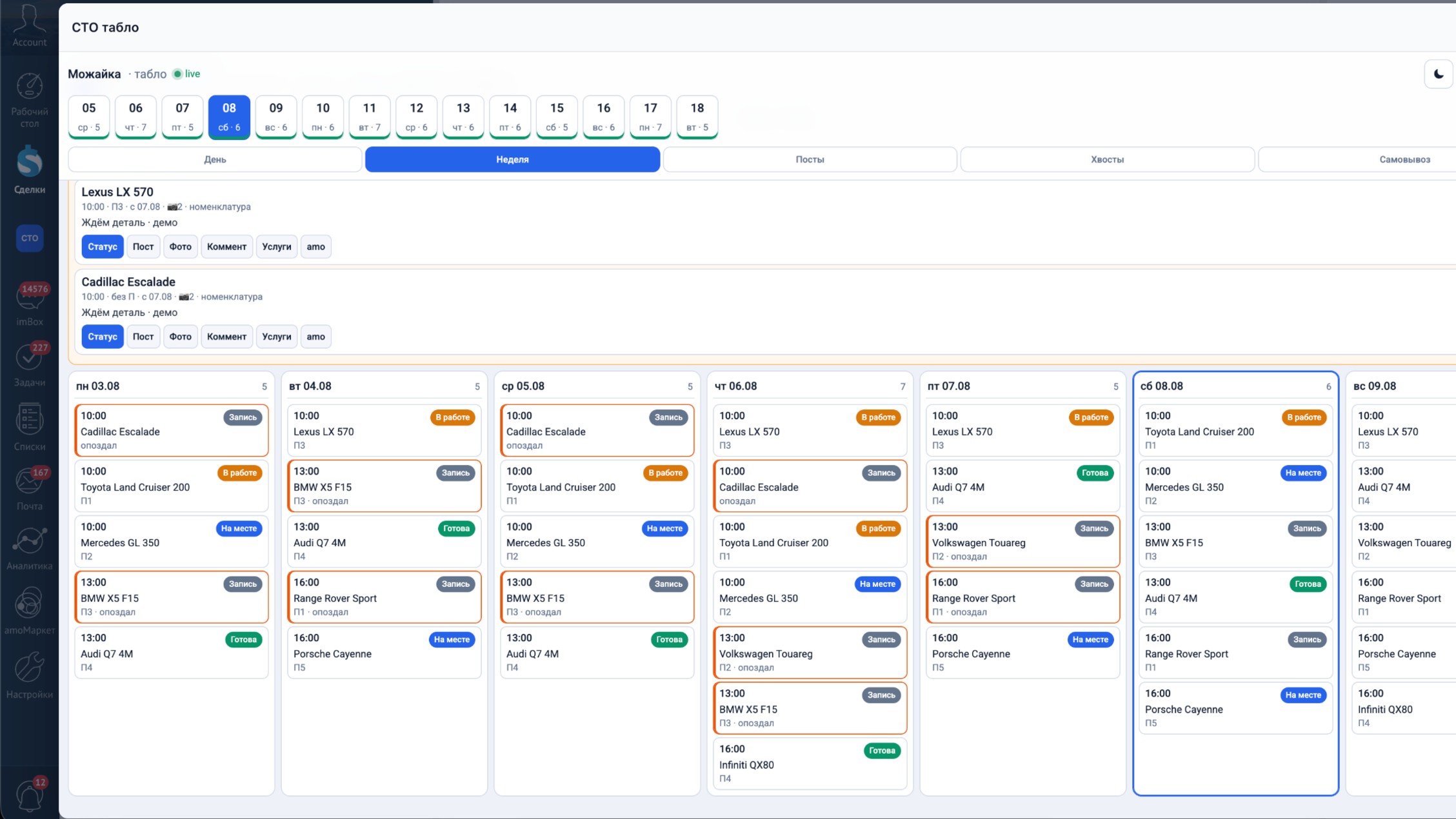Open Monday 03.08 Toyota Land Cruiser 200 card
1456x819 pixels.
(x=172, y=486)
